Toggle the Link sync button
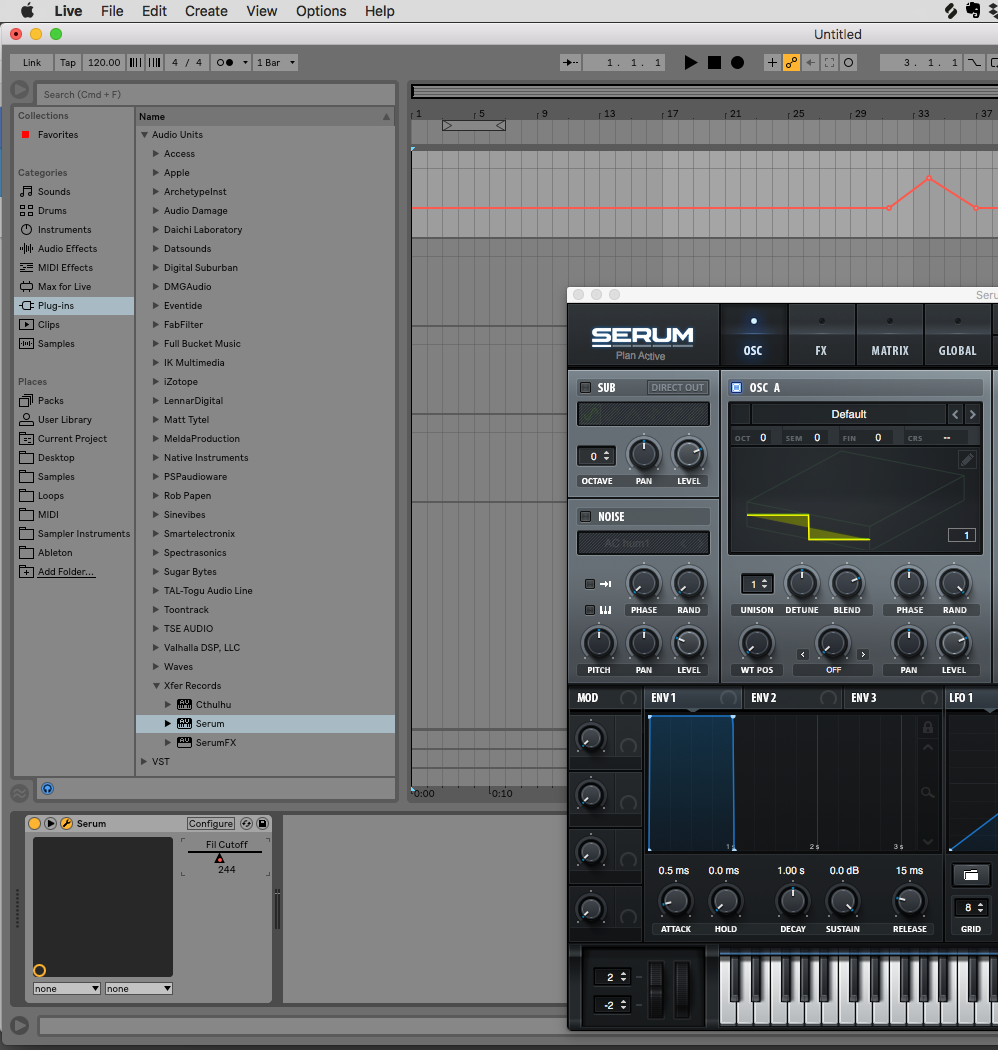998x1050 pixels. tap(31, 62)
